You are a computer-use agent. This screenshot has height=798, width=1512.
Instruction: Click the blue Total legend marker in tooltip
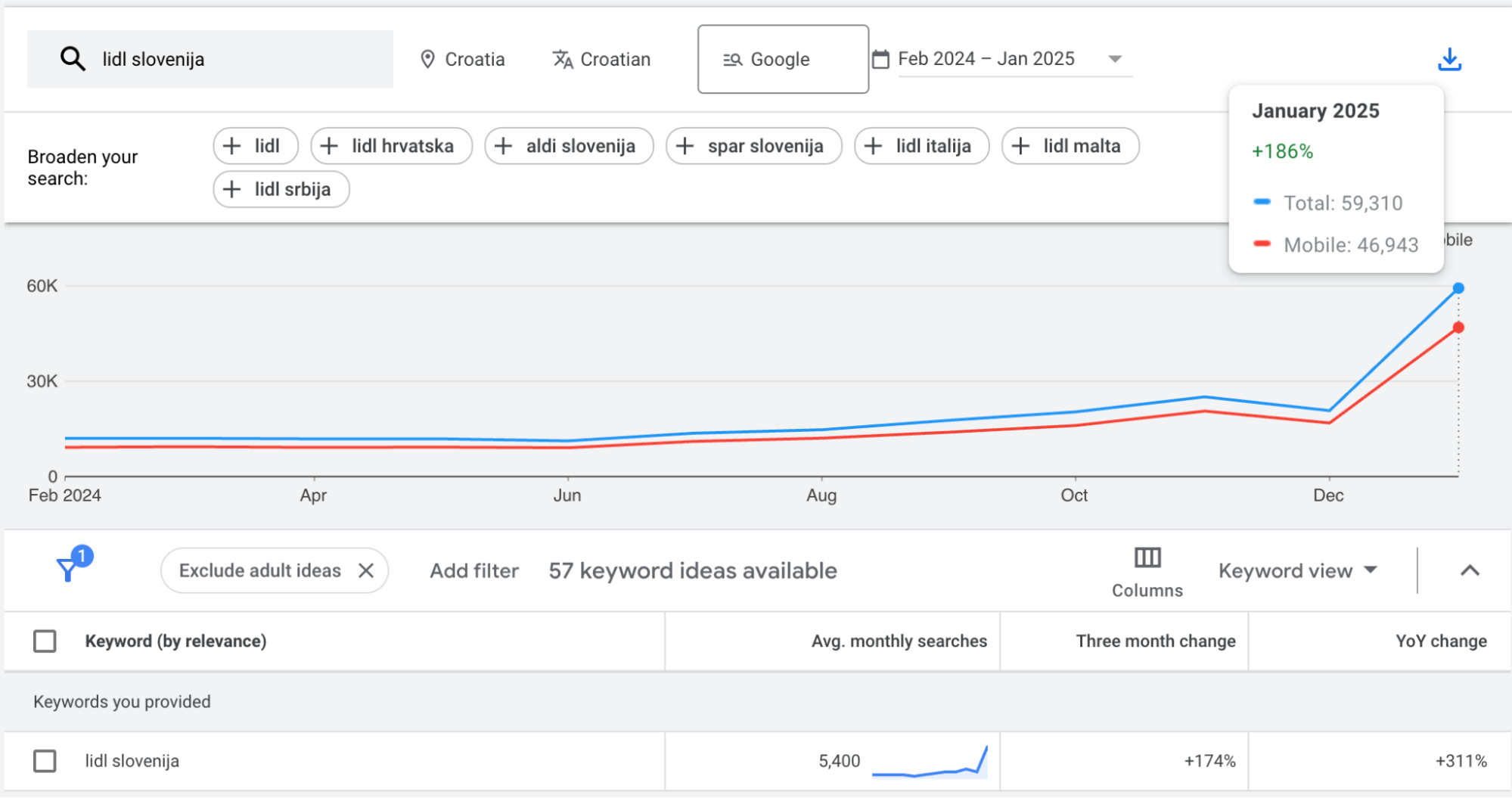tap(1262, 202)
